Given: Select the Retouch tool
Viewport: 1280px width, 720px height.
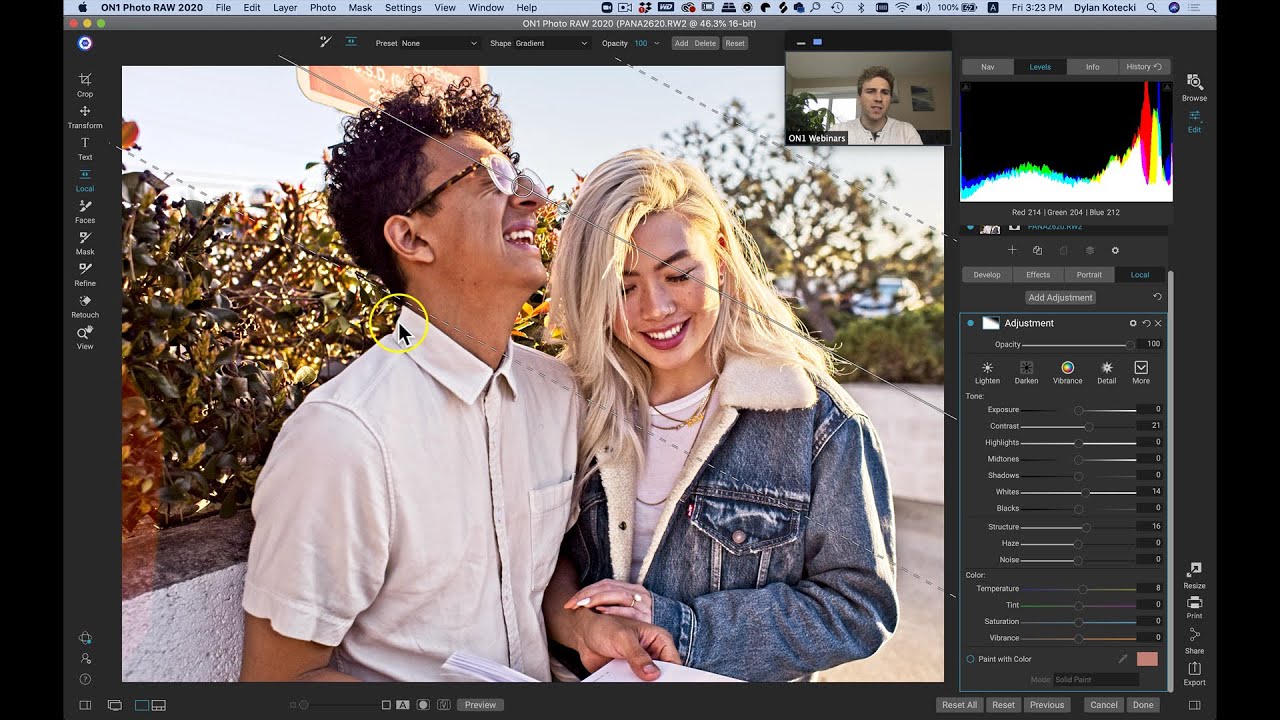Looking at the screenshot, I should click(85, 306).
